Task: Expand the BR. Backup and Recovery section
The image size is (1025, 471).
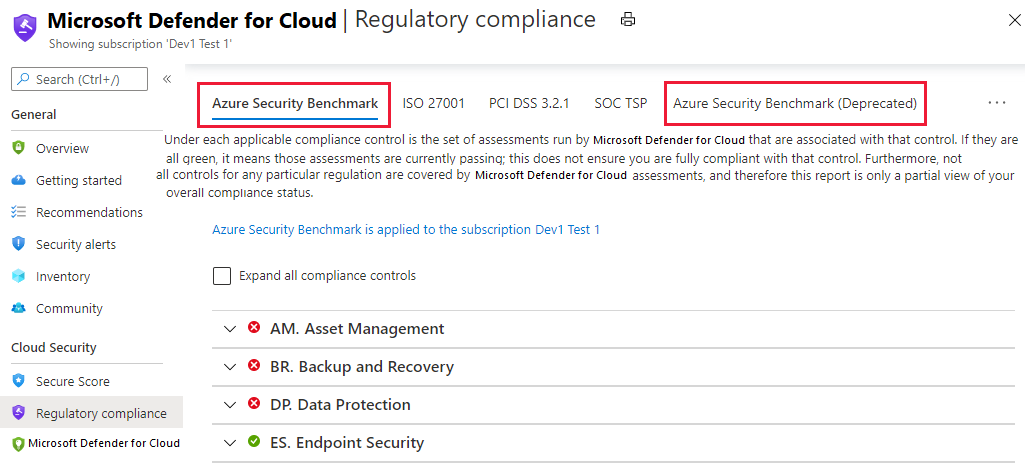Action: 230,367
